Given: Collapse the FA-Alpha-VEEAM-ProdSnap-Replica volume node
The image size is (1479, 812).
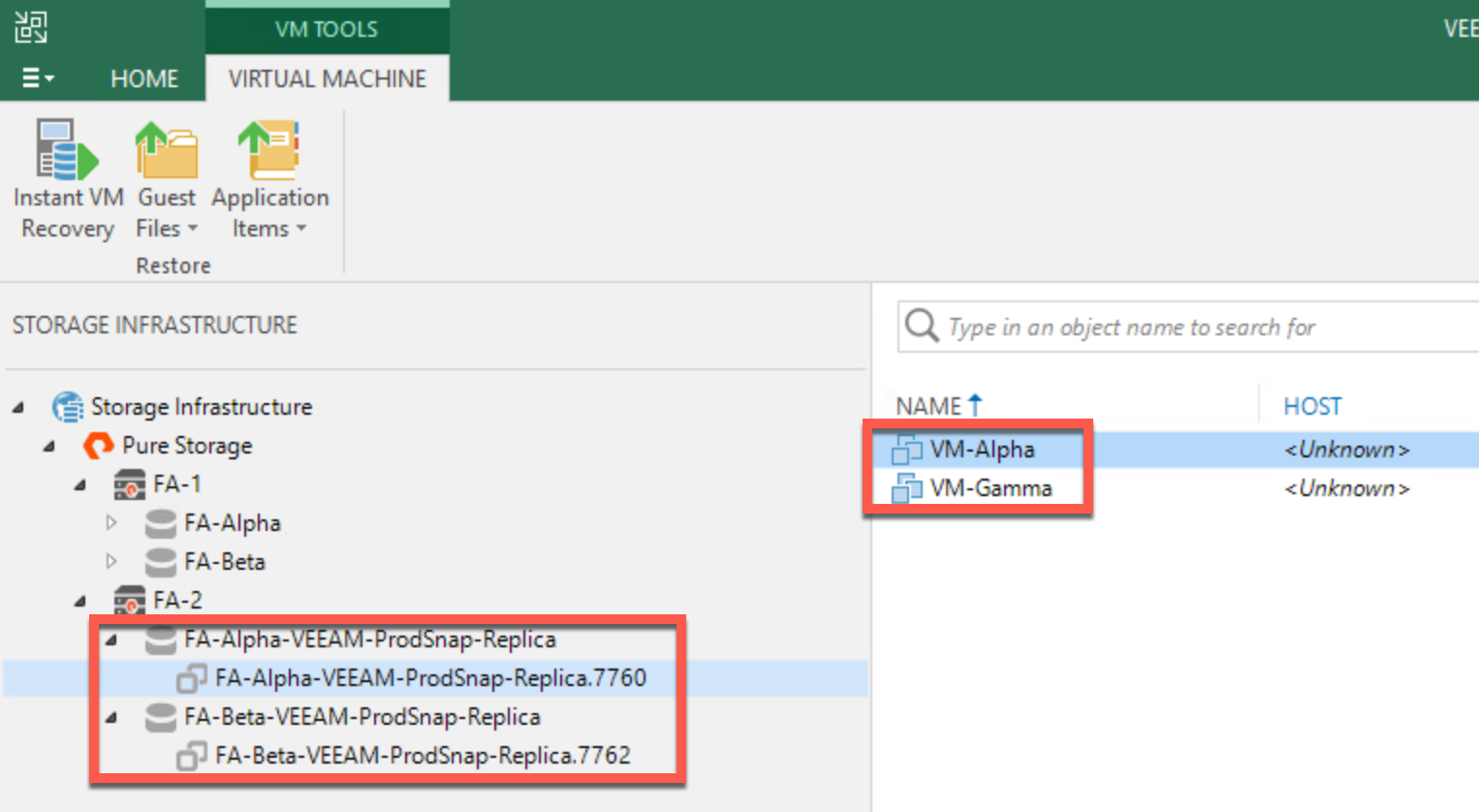Looking at the screenshot, I should (x=111, y=640).
